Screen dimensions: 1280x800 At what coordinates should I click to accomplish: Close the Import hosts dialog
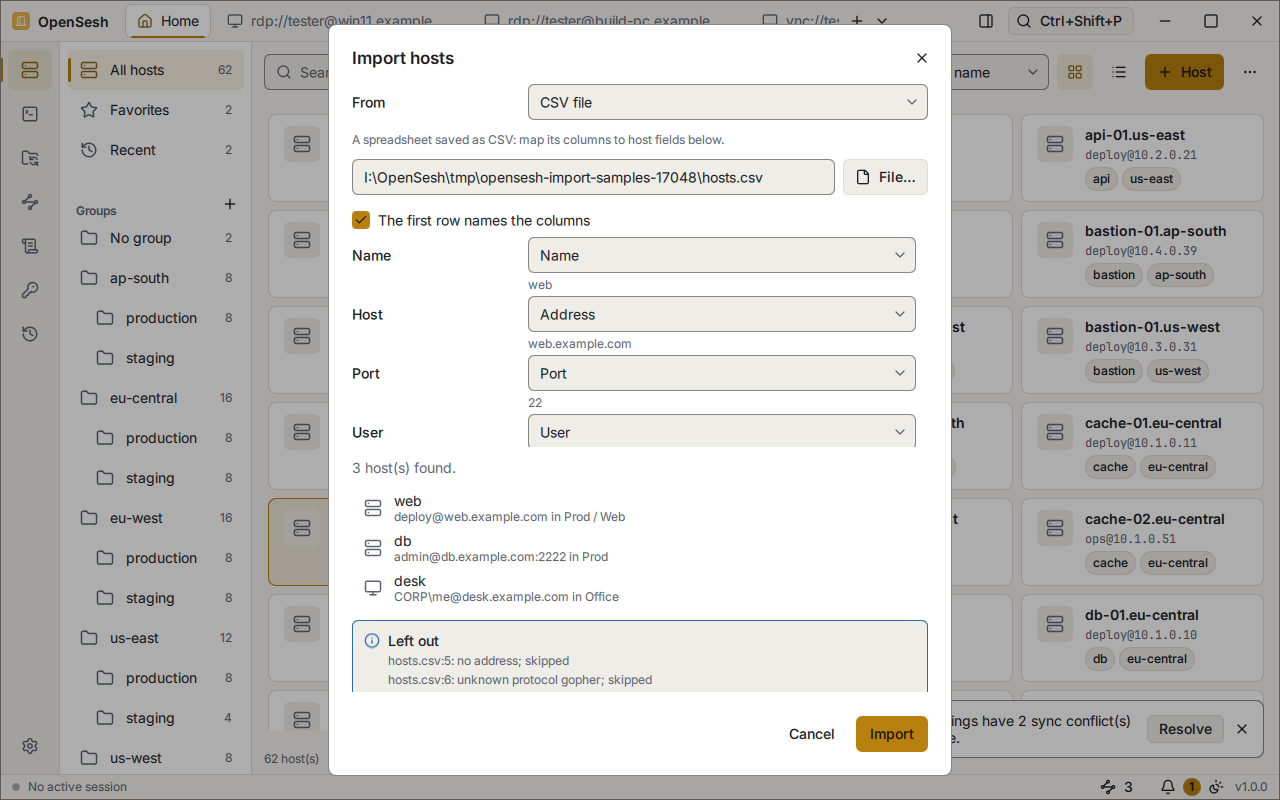tap(922, 58)
